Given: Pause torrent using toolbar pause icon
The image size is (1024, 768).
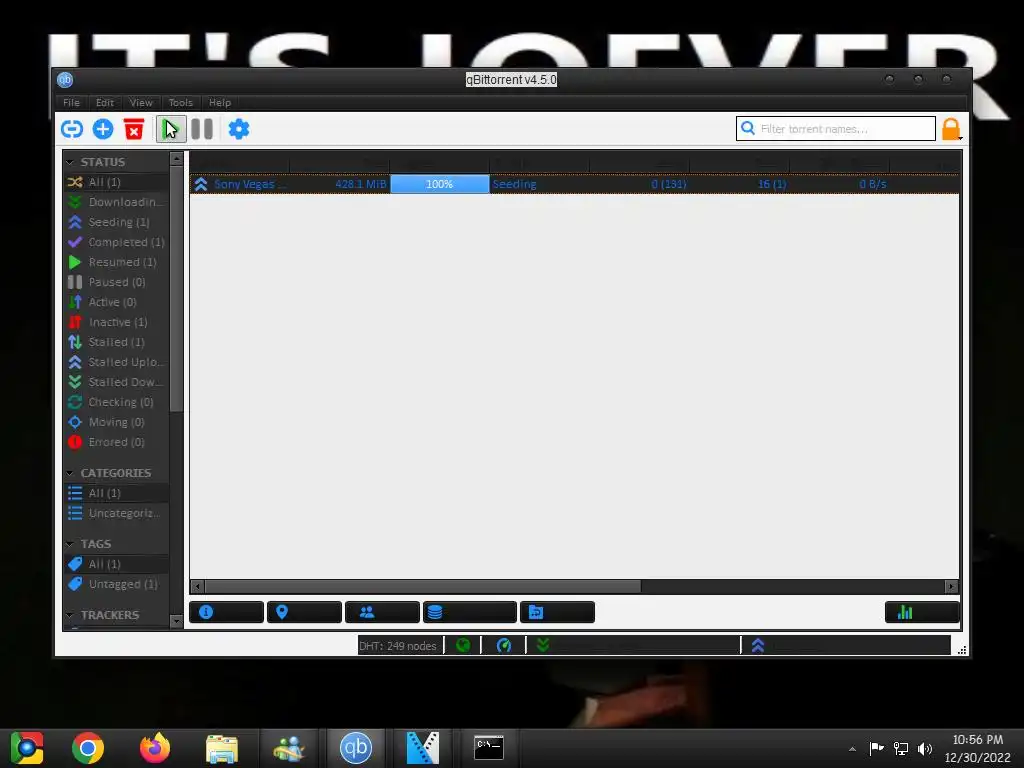Looking at the screenshot, I should (202, 129).
